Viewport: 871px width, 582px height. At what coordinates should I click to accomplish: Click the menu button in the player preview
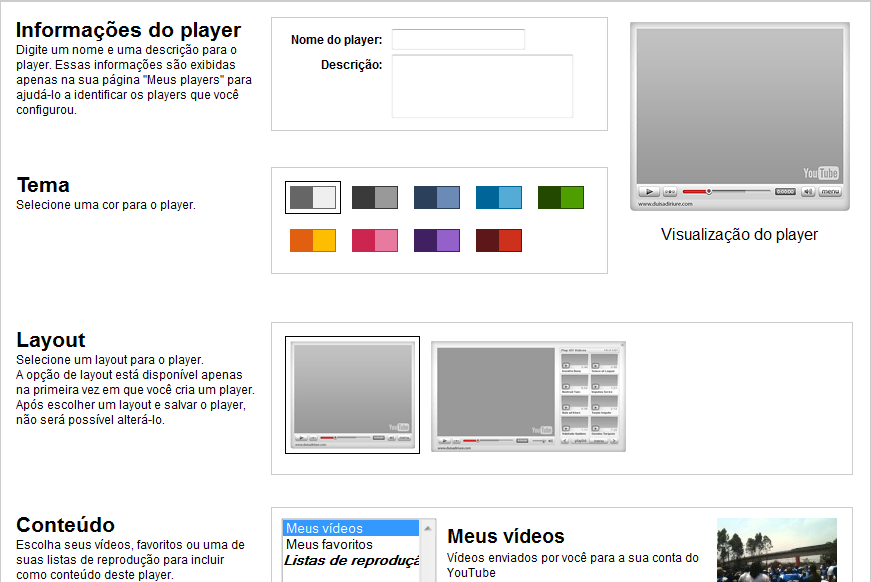click(830, 191)
